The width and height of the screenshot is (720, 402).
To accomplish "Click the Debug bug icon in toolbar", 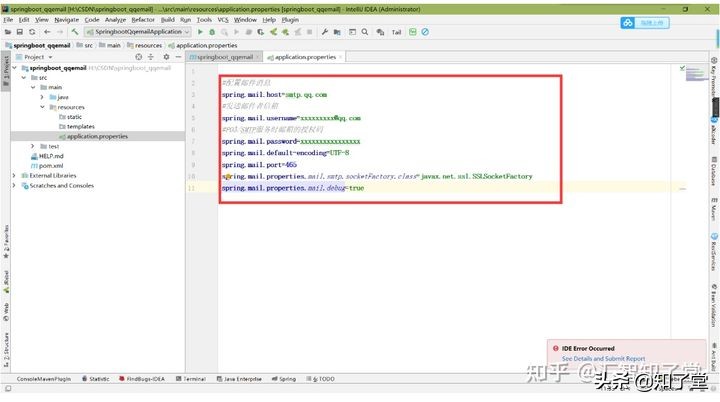I will tap(212, 32).
